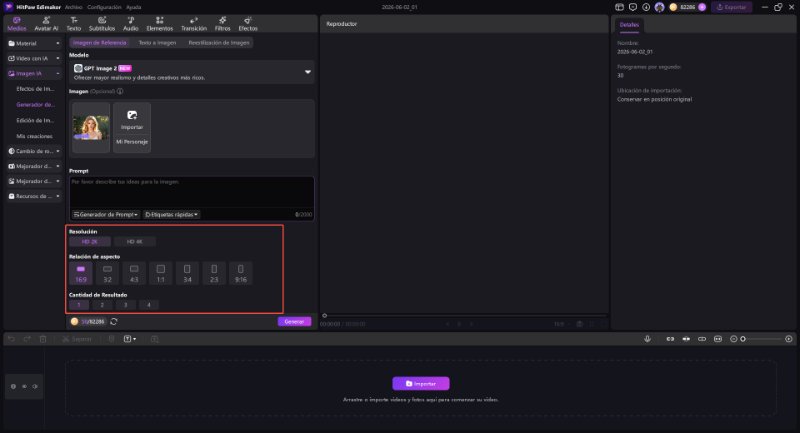Click the Generar button
The image size is (800, 433).
[294, 321]
